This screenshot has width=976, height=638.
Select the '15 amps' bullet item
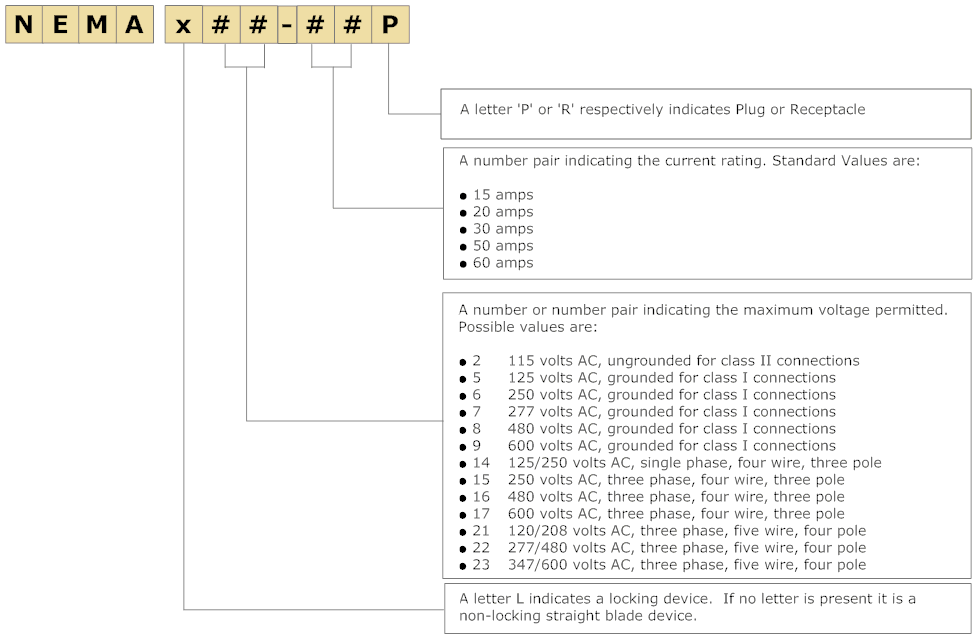tap(503, 195)
